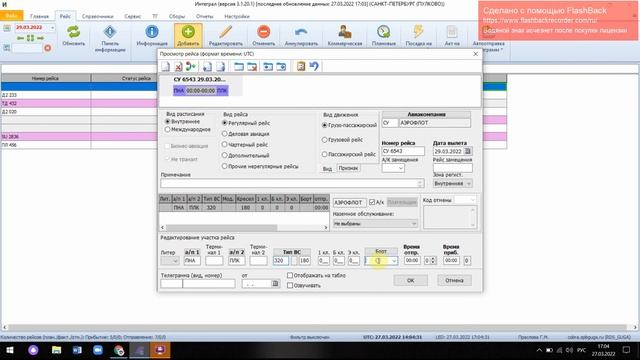Click the Тип ВС header button
The width and height of the screenshot is (640, 360).
pos(291,252)
